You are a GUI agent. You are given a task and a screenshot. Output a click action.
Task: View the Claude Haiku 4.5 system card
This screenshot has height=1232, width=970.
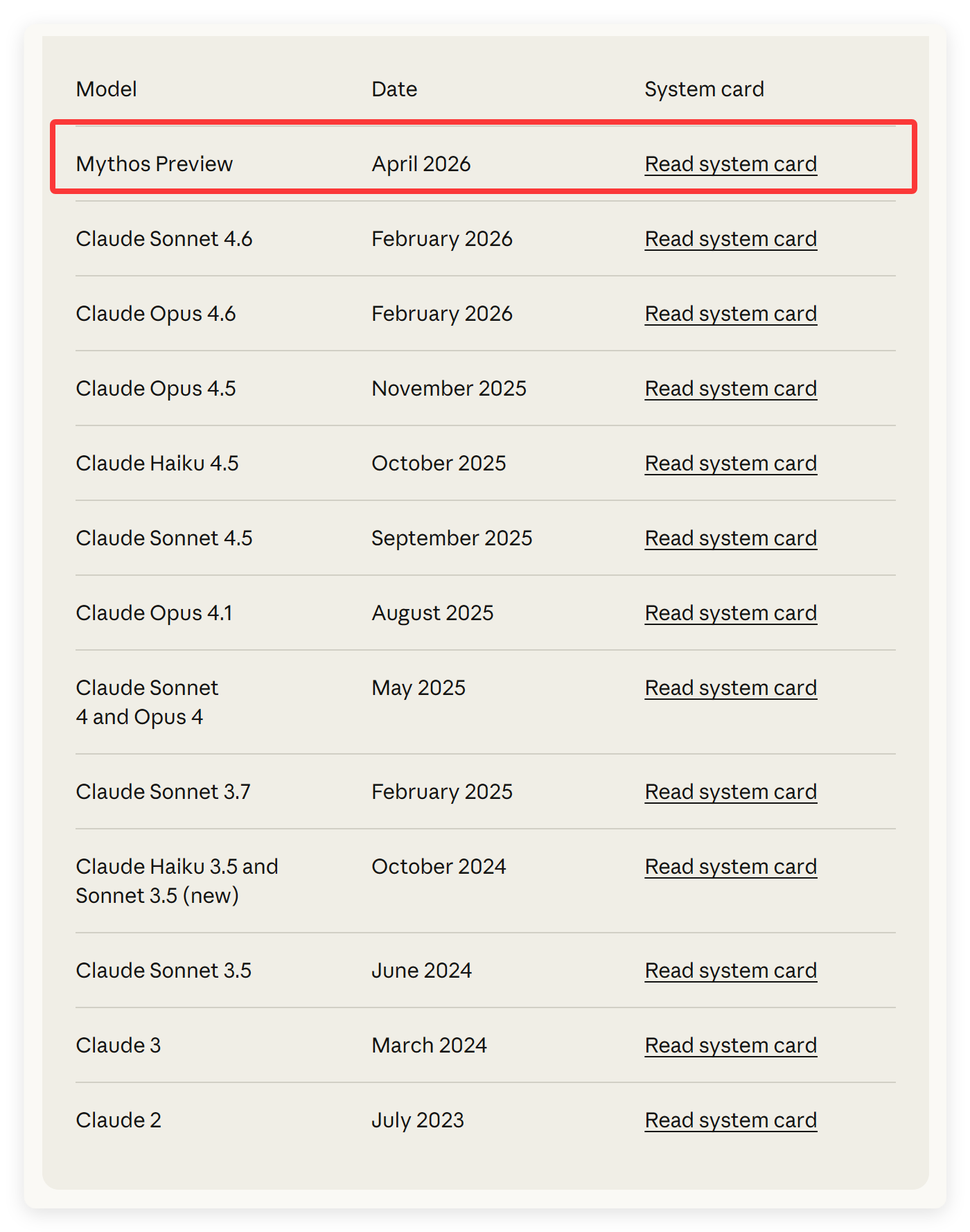point(730,464)
